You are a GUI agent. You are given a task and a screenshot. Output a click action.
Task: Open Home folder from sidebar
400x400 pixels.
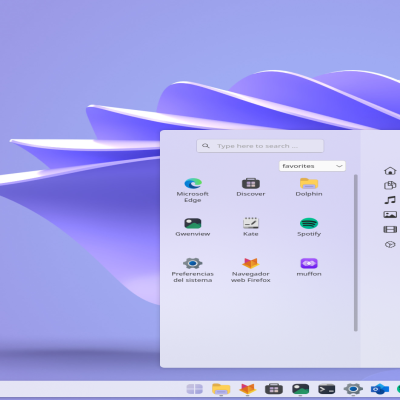[390, 171]
